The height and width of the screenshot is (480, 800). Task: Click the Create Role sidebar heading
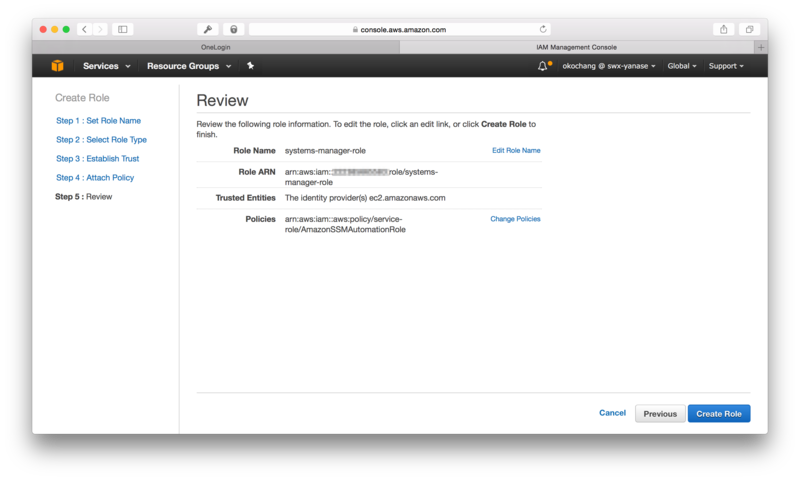(82, 98)
